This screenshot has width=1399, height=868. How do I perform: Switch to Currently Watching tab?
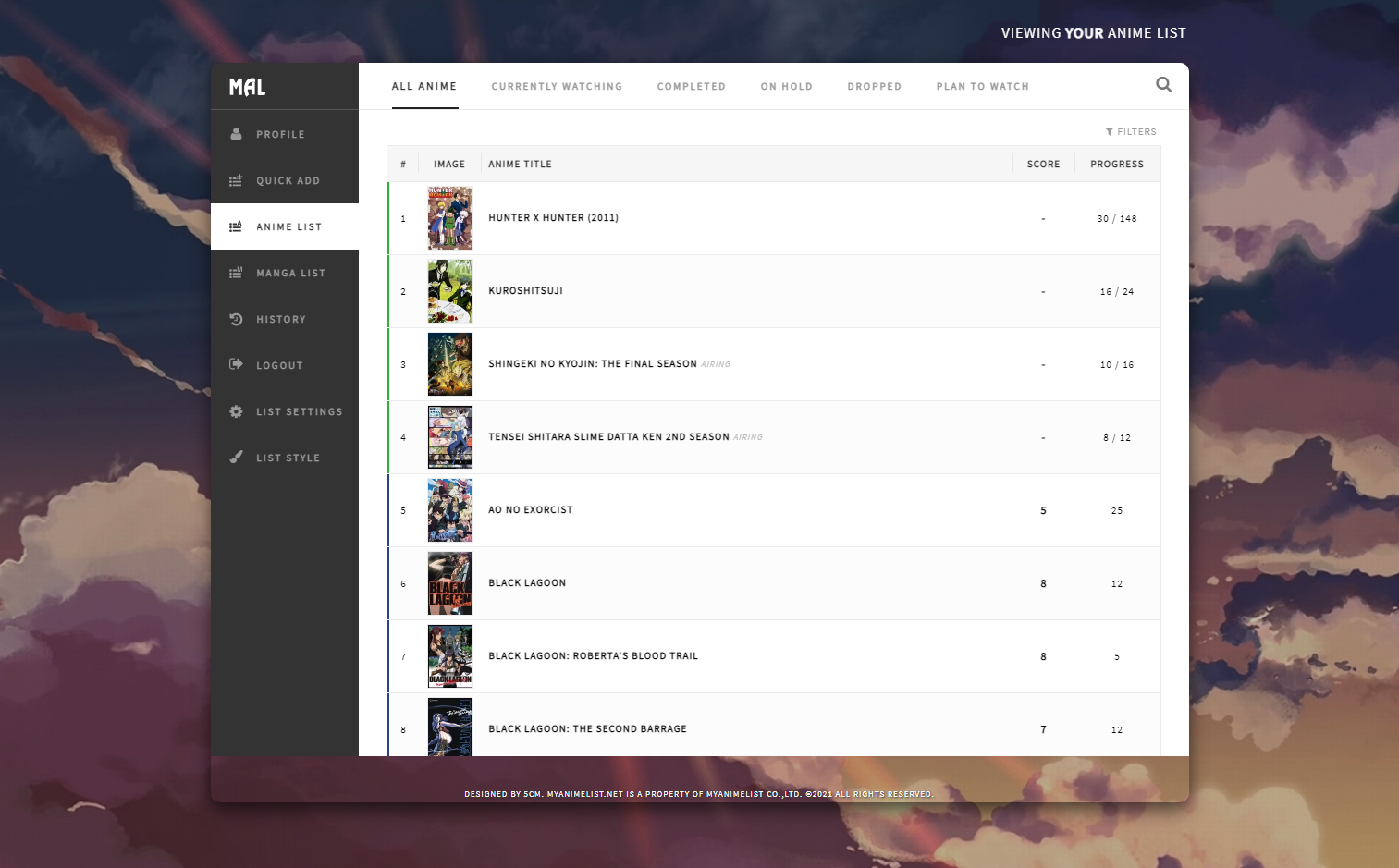[x=557, y=87]
